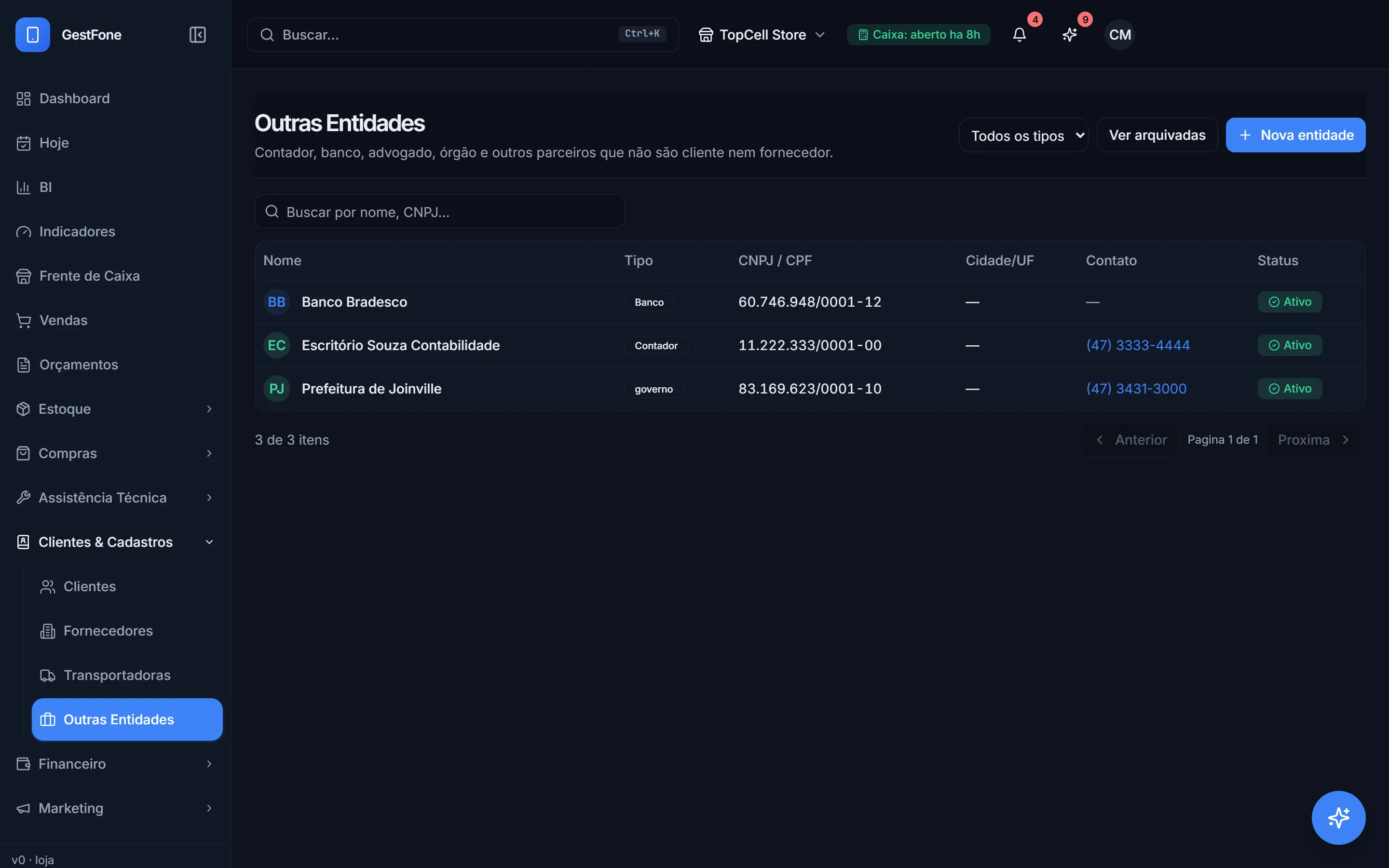Image resolution: width=1389 pixels, height=868 pixels.
Task: Click the Hoje calendar icon
Action: pos(24,143)
